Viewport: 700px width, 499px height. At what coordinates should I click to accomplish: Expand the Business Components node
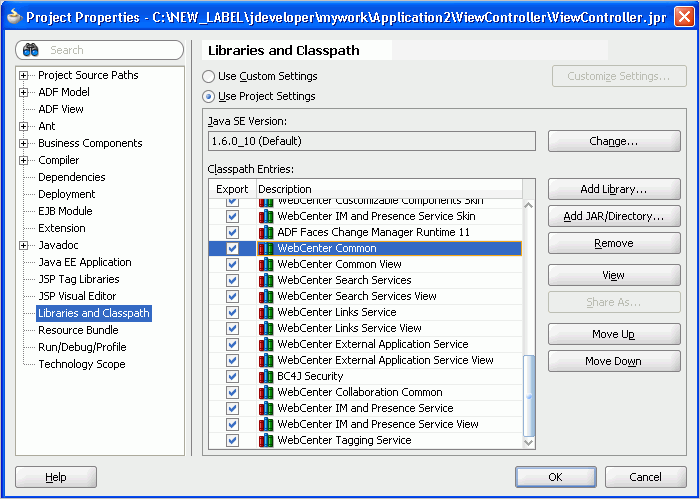click(x=24, y=143)
